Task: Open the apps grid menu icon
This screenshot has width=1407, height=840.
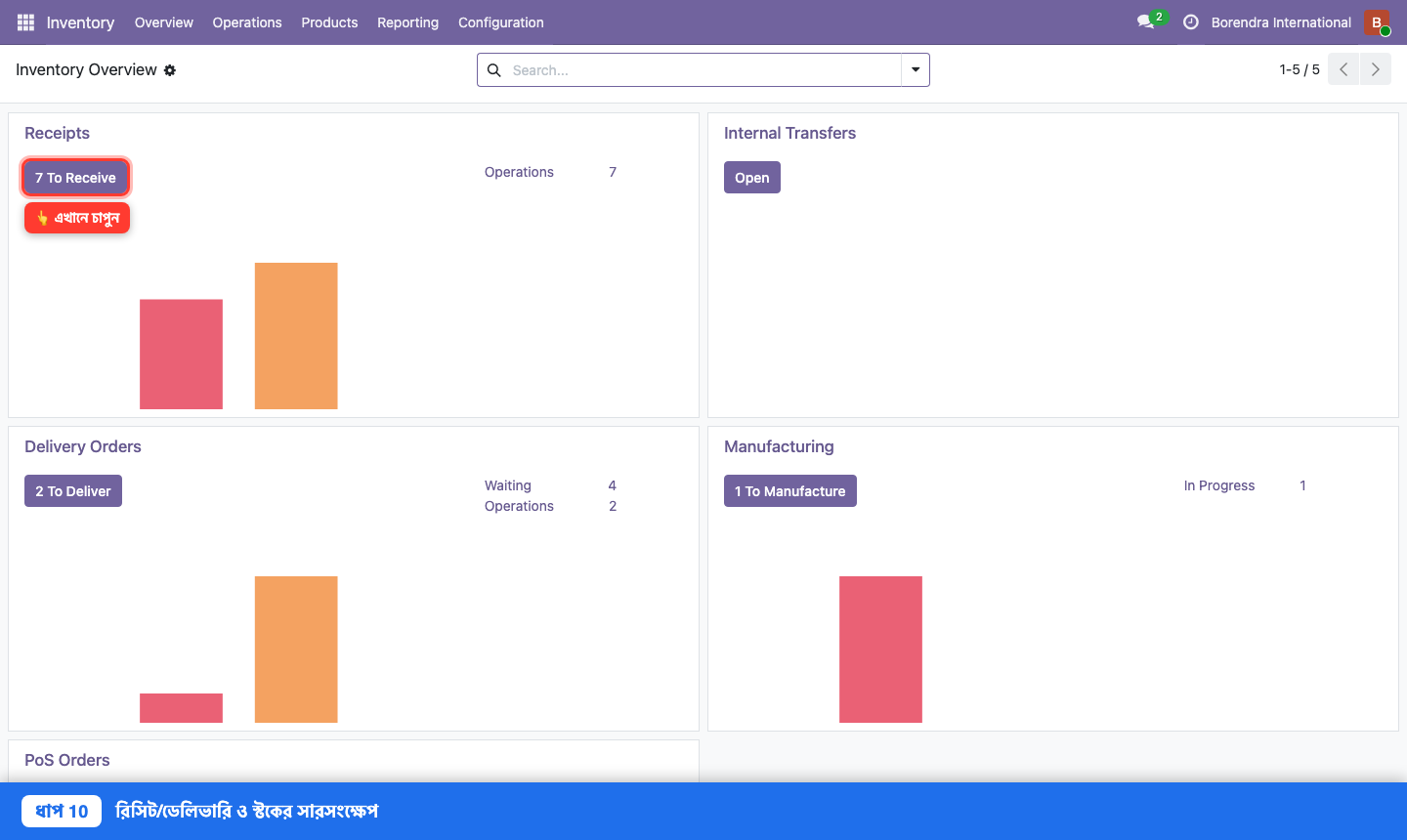Action: click(x=25, y=22)
